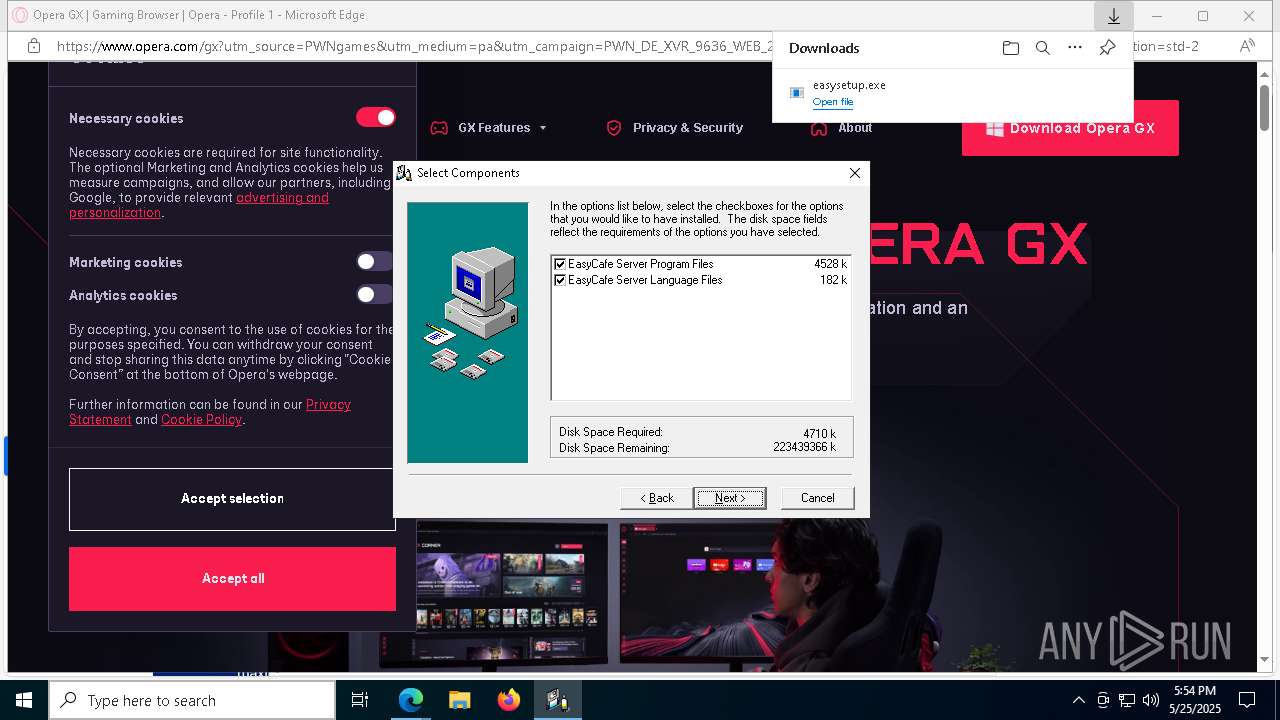This screenshot has height=720, width=1280.
Task: Click the Next button in Select Components
Action: click(729, 498)
